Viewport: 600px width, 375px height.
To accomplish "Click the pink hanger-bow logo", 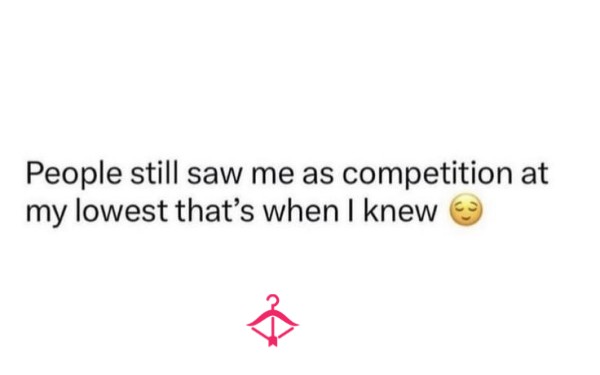I will point(272,320).
